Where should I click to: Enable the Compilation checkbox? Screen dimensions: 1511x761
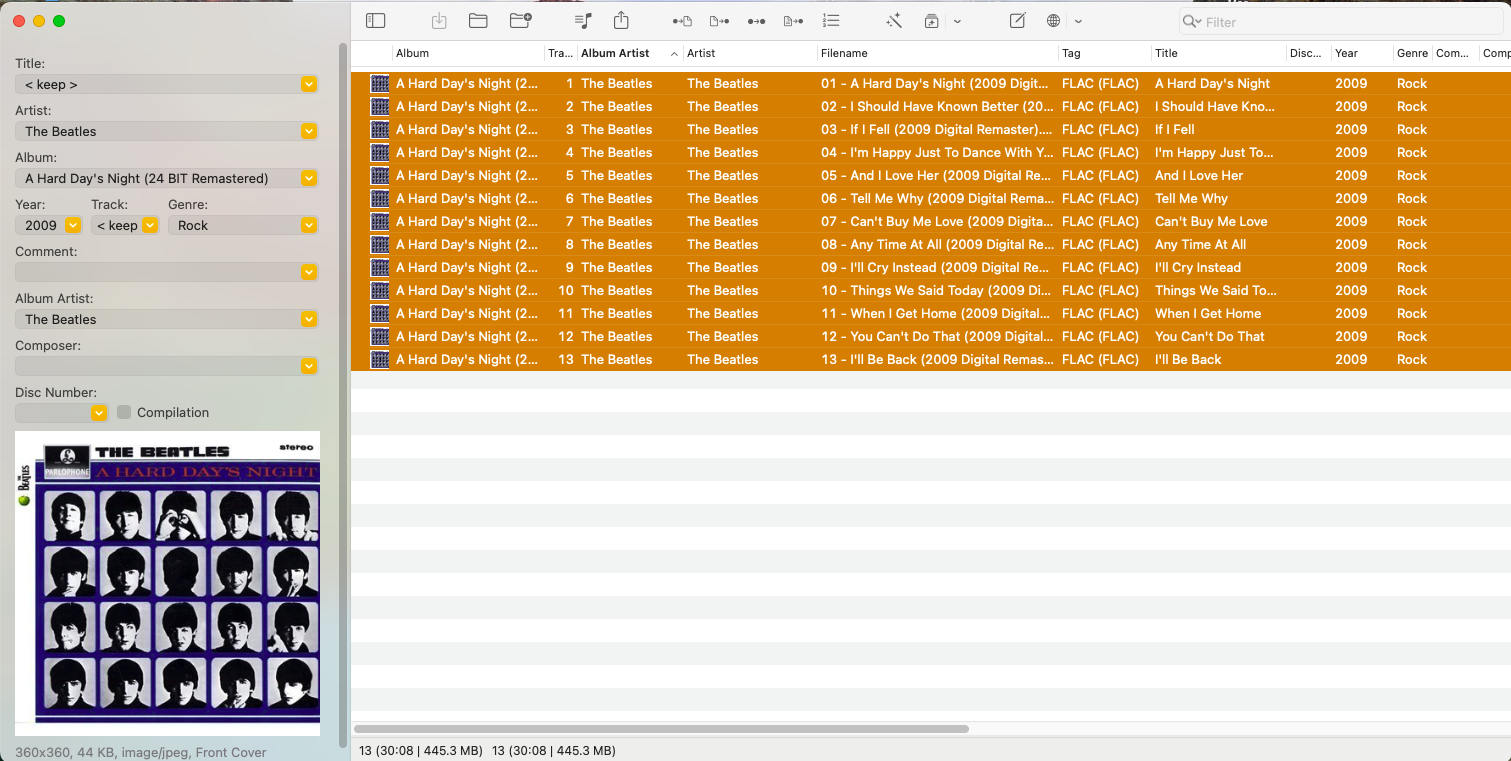tap(124, 412)
